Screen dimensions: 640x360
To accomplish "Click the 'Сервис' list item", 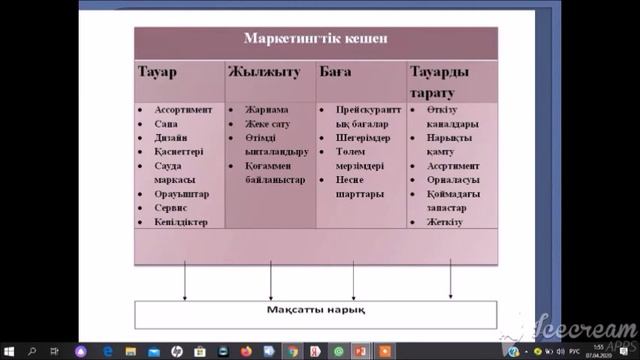I will tap(171, 208).
